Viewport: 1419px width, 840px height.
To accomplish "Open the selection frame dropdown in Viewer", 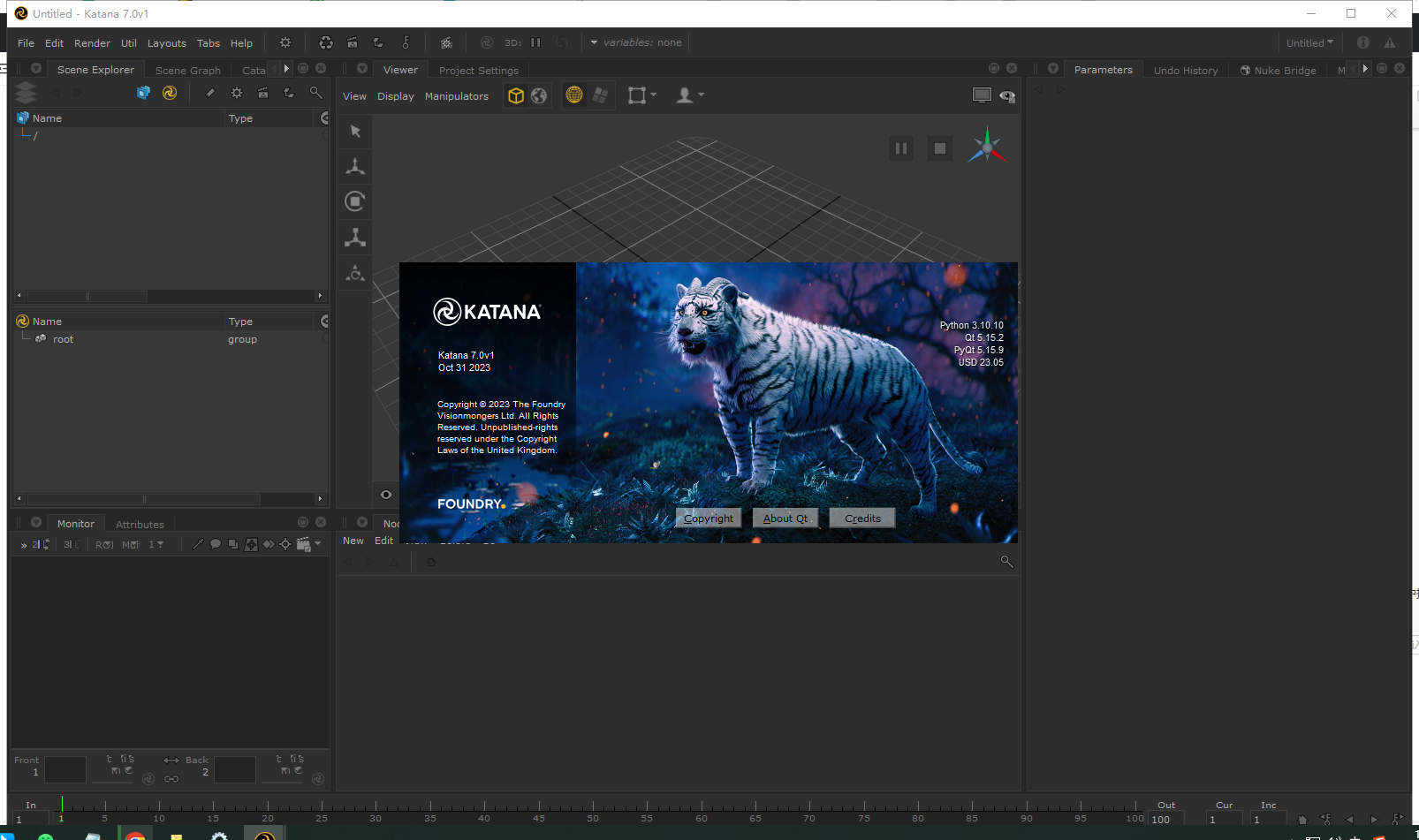I will tap(641, 95).
